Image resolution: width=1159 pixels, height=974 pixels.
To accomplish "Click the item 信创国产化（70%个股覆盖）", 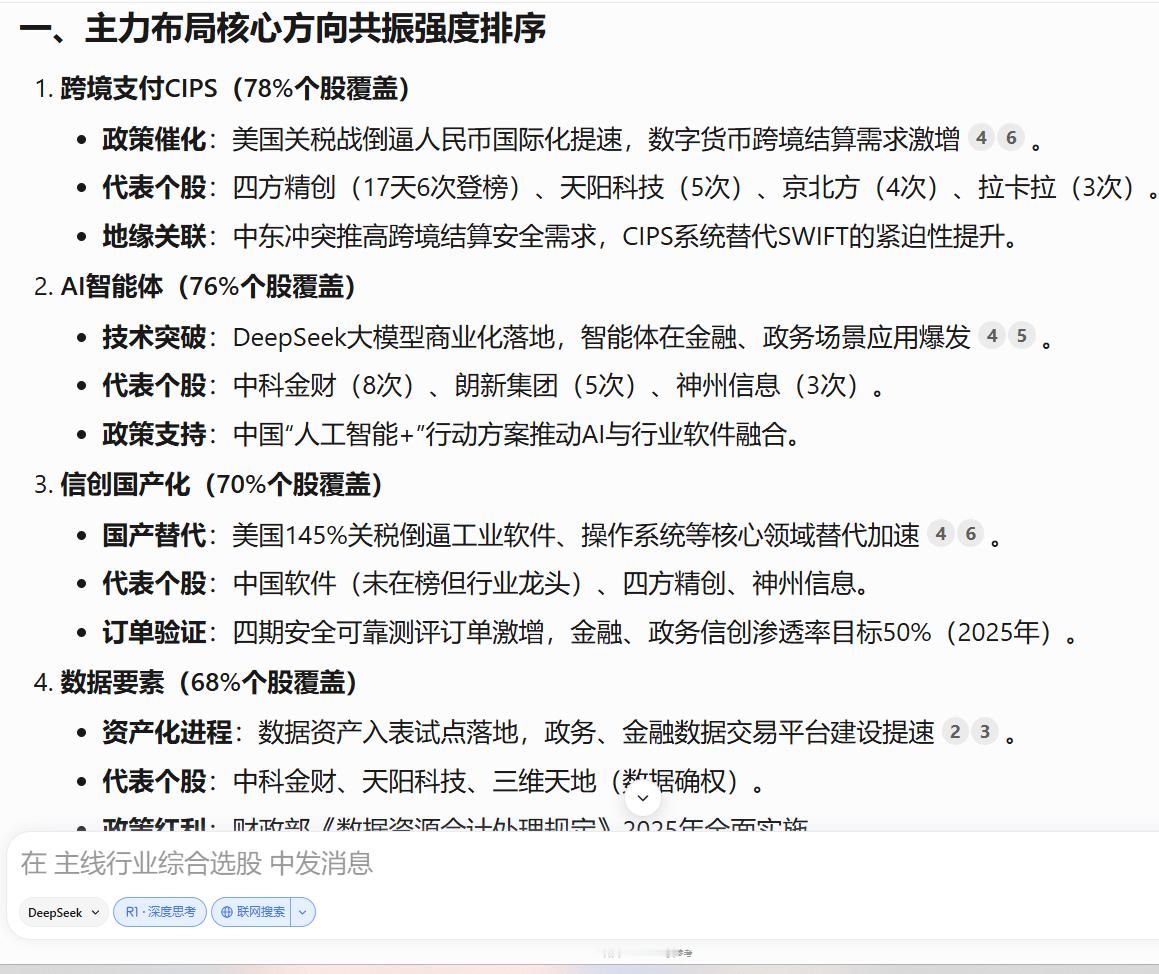I will [222, 484].
